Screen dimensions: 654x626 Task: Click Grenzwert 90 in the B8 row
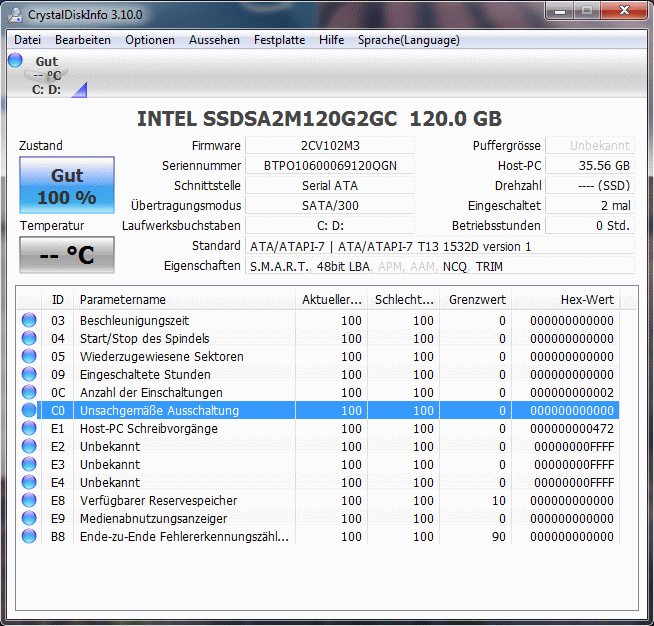499,536
